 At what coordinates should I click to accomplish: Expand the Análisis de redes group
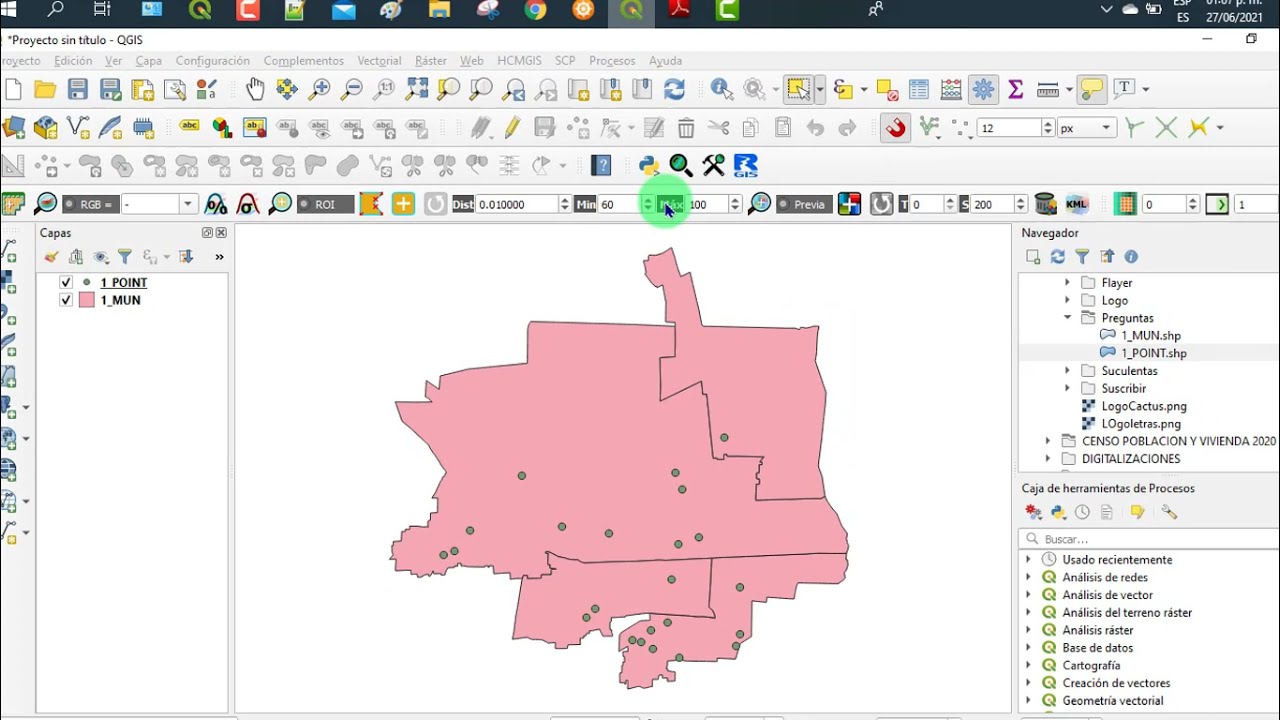1028,577
